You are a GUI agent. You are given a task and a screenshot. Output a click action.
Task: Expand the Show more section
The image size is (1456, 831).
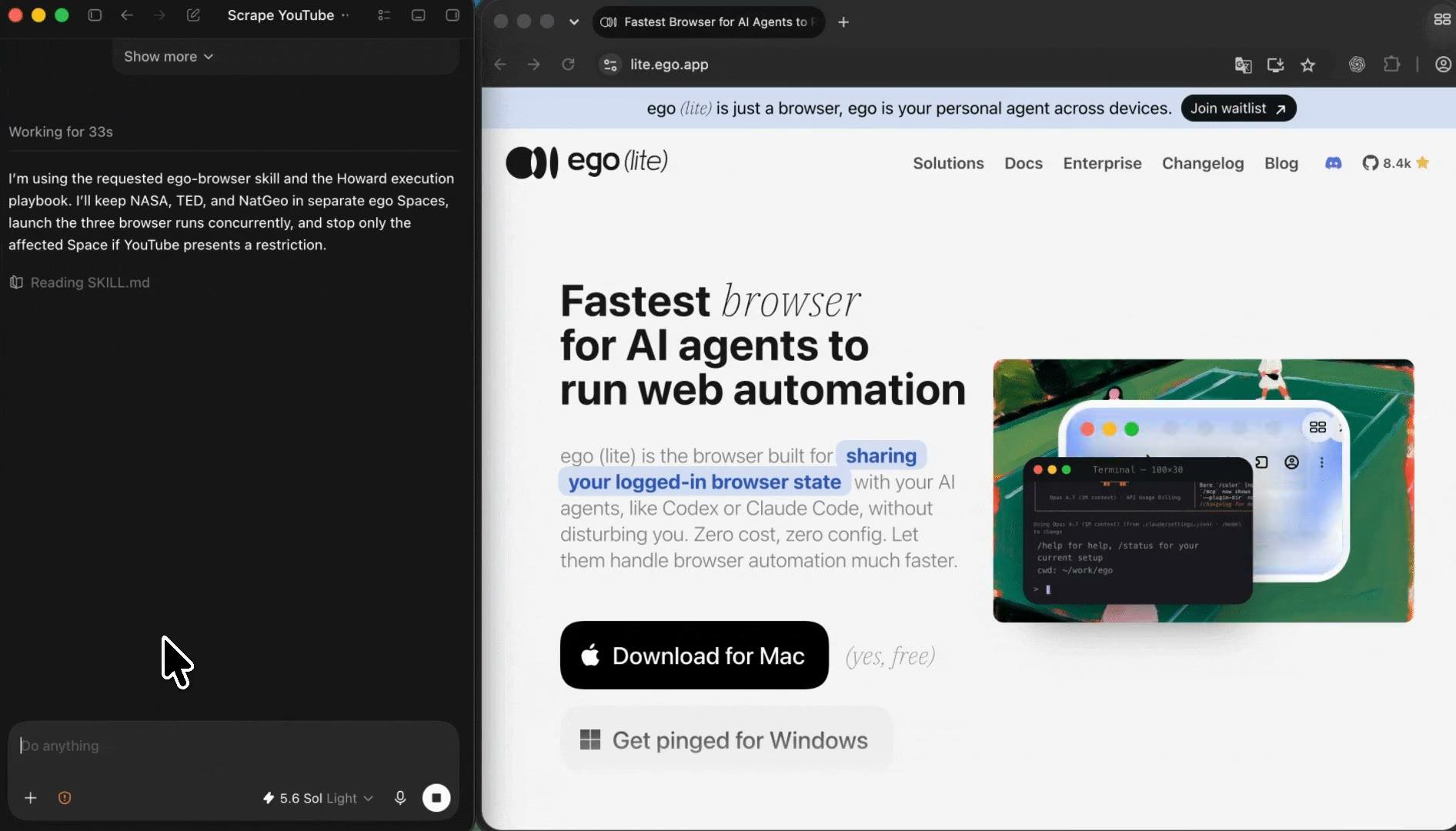coord(169,57)
